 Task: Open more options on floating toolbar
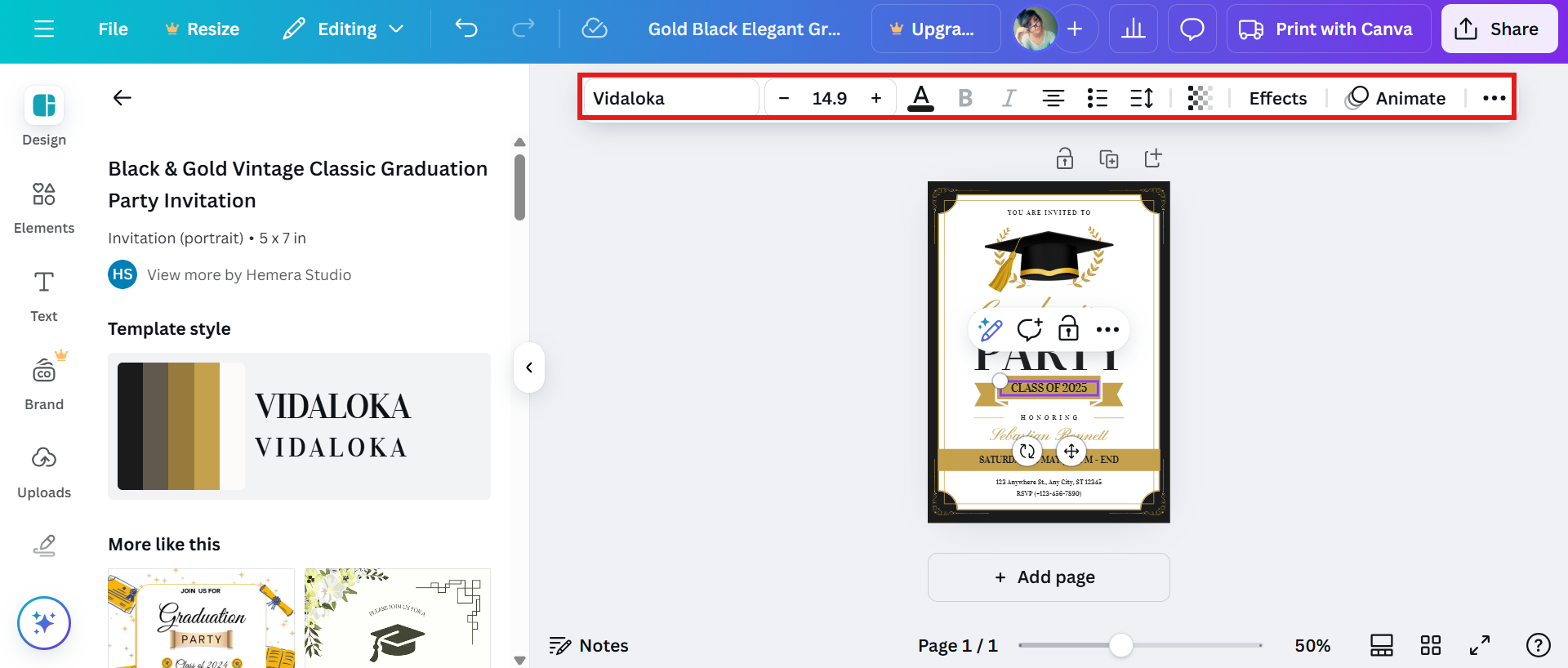(1107, 329)
